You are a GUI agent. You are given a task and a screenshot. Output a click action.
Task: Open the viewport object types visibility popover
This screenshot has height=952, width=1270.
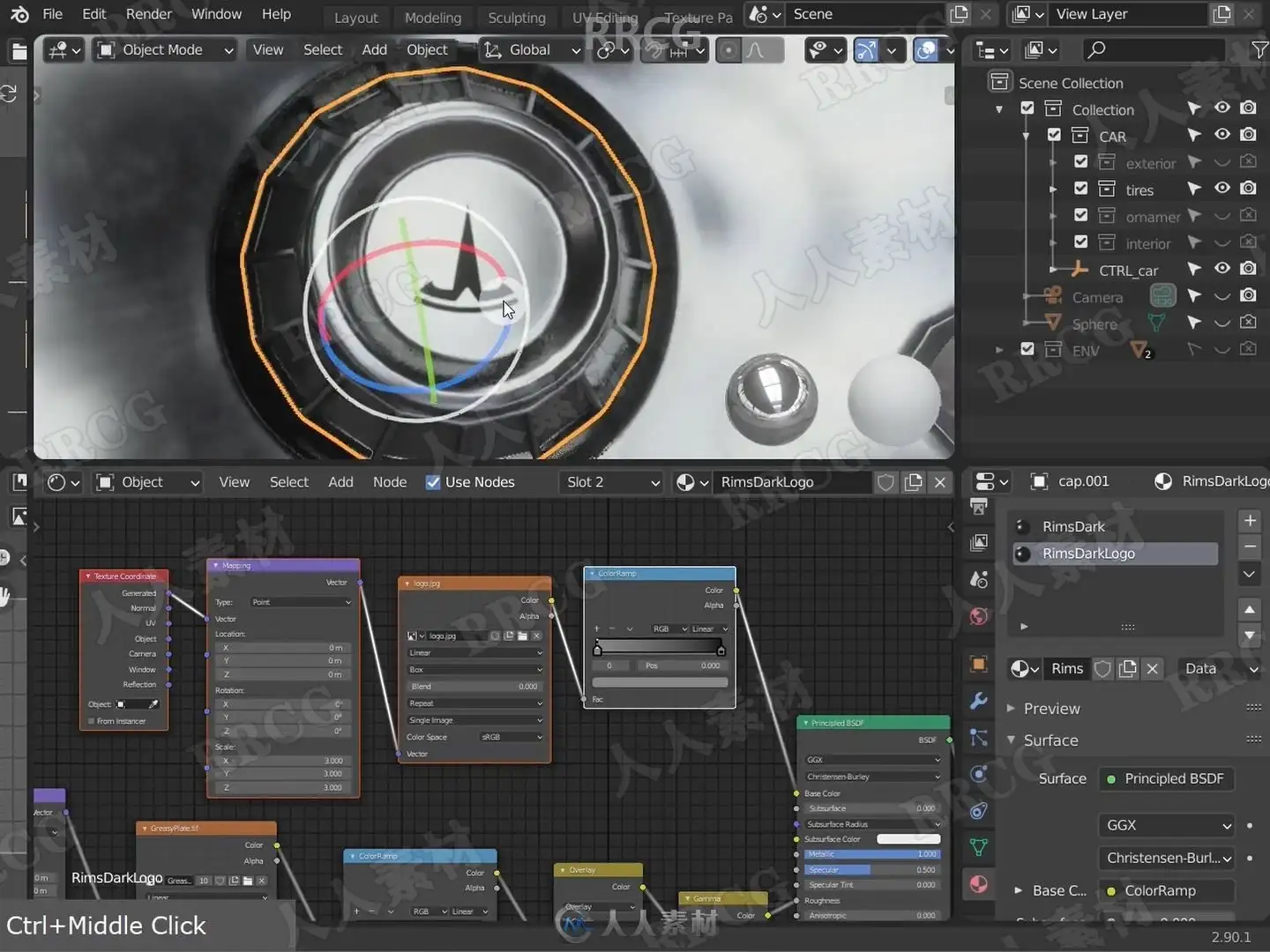(x=826, y=50)
